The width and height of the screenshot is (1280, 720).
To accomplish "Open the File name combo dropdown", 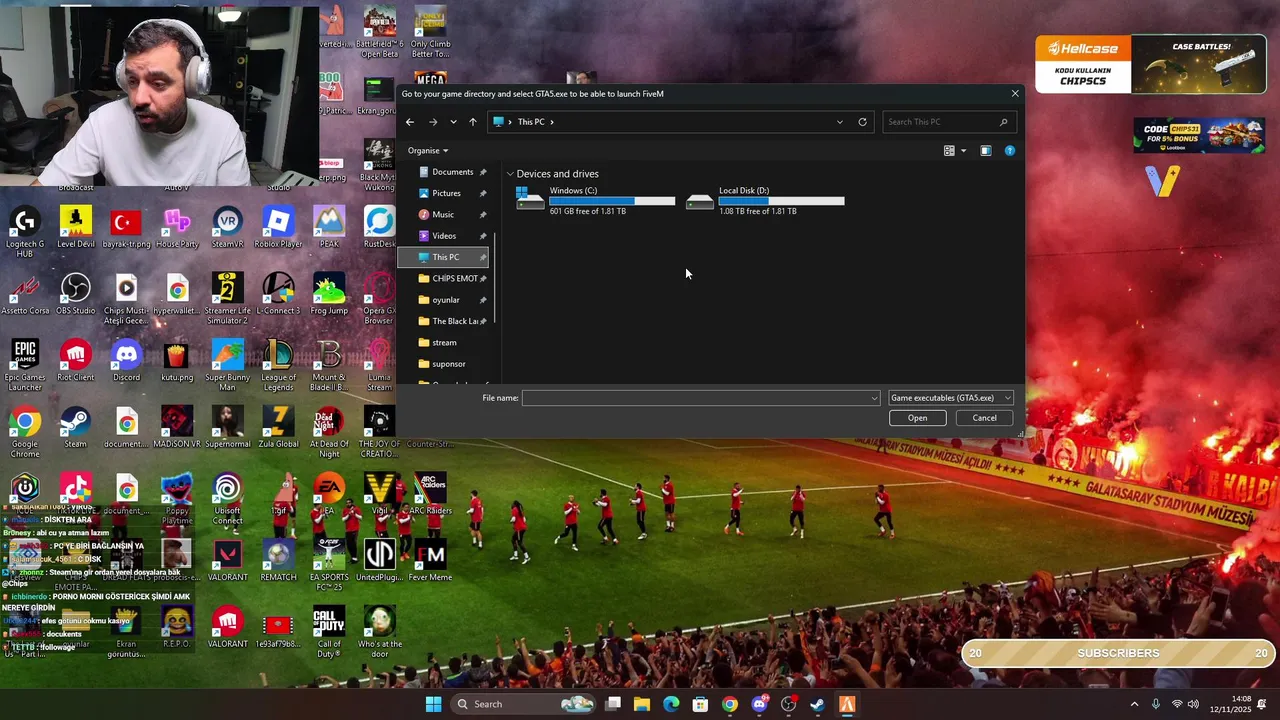I will [874, 398].
